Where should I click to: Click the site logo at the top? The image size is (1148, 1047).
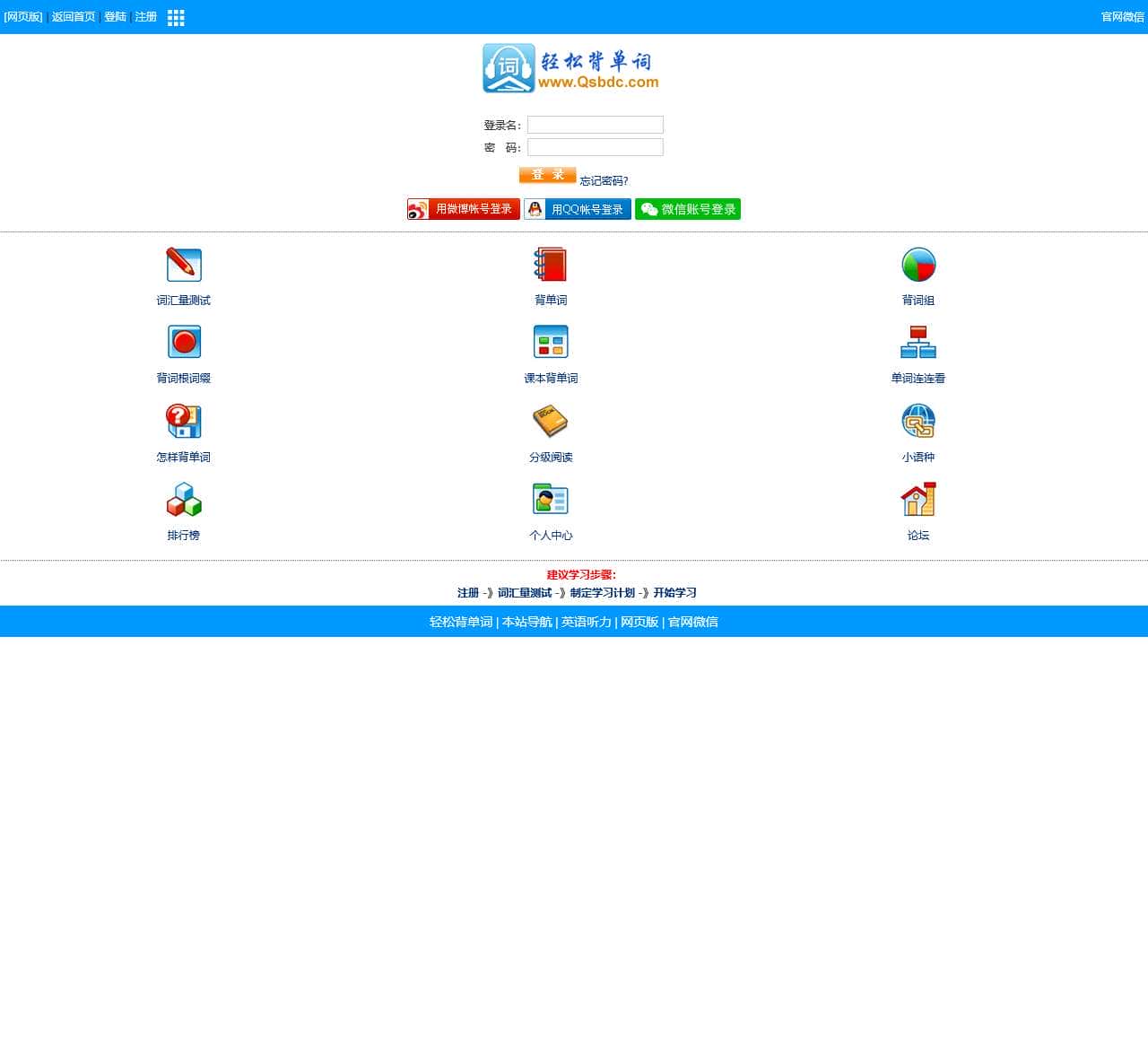pyautogui.click(x=571, y=67)
